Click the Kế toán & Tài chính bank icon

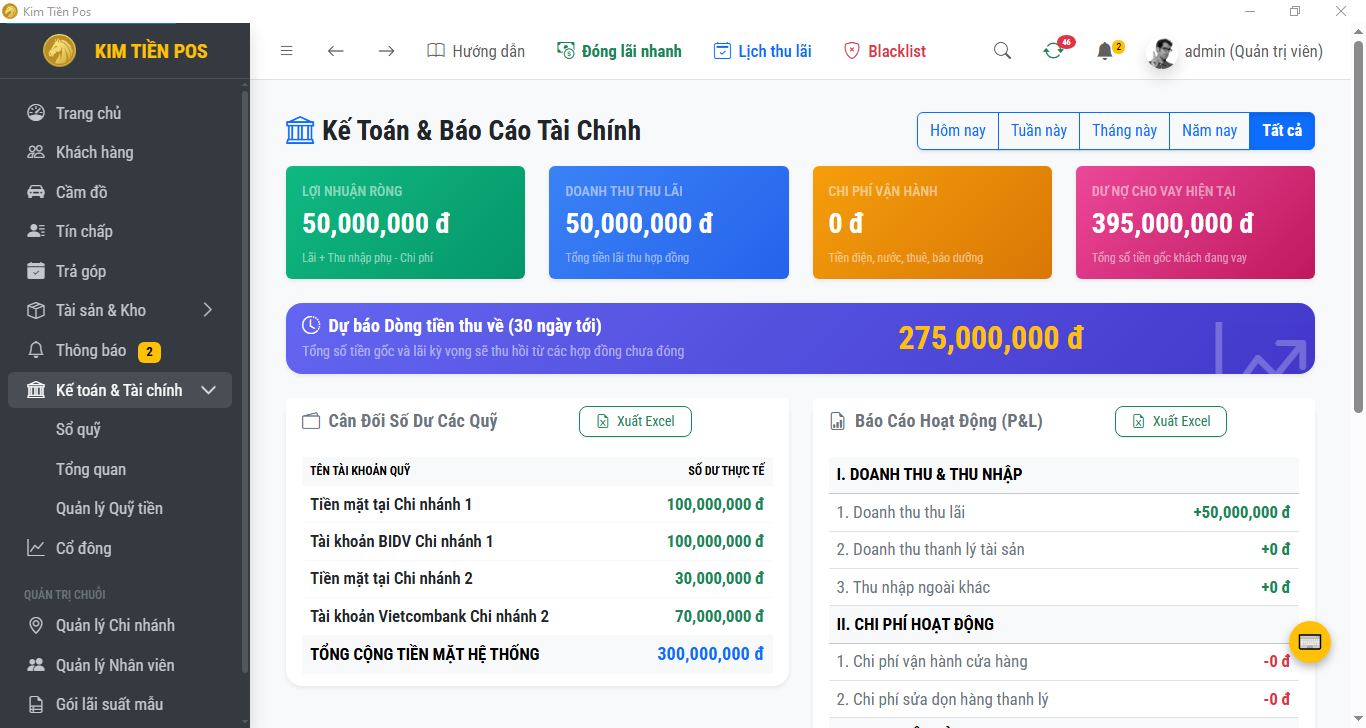point(36,390)
